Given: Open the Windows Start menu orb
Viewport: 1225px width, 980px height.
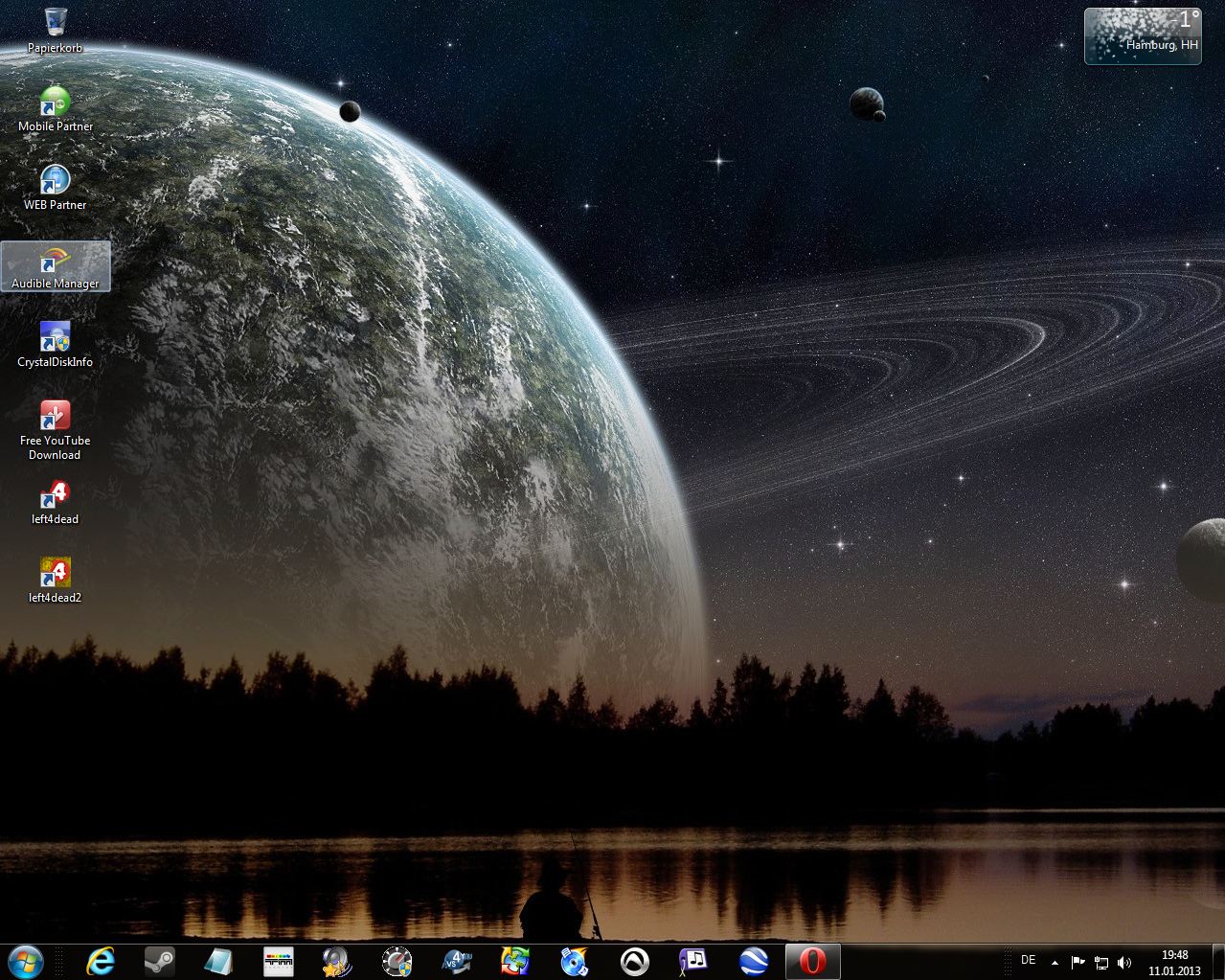Looking at the screenshot, I should click(x=25, y=961).
